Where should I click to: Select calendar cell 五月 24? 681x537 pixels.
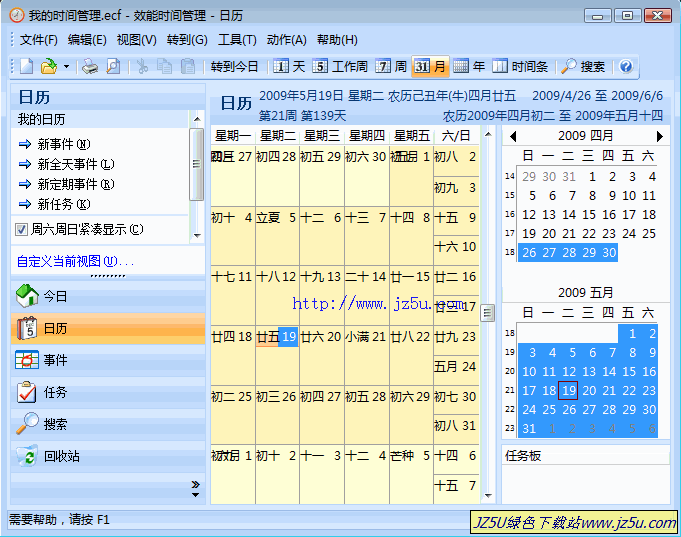456,370
